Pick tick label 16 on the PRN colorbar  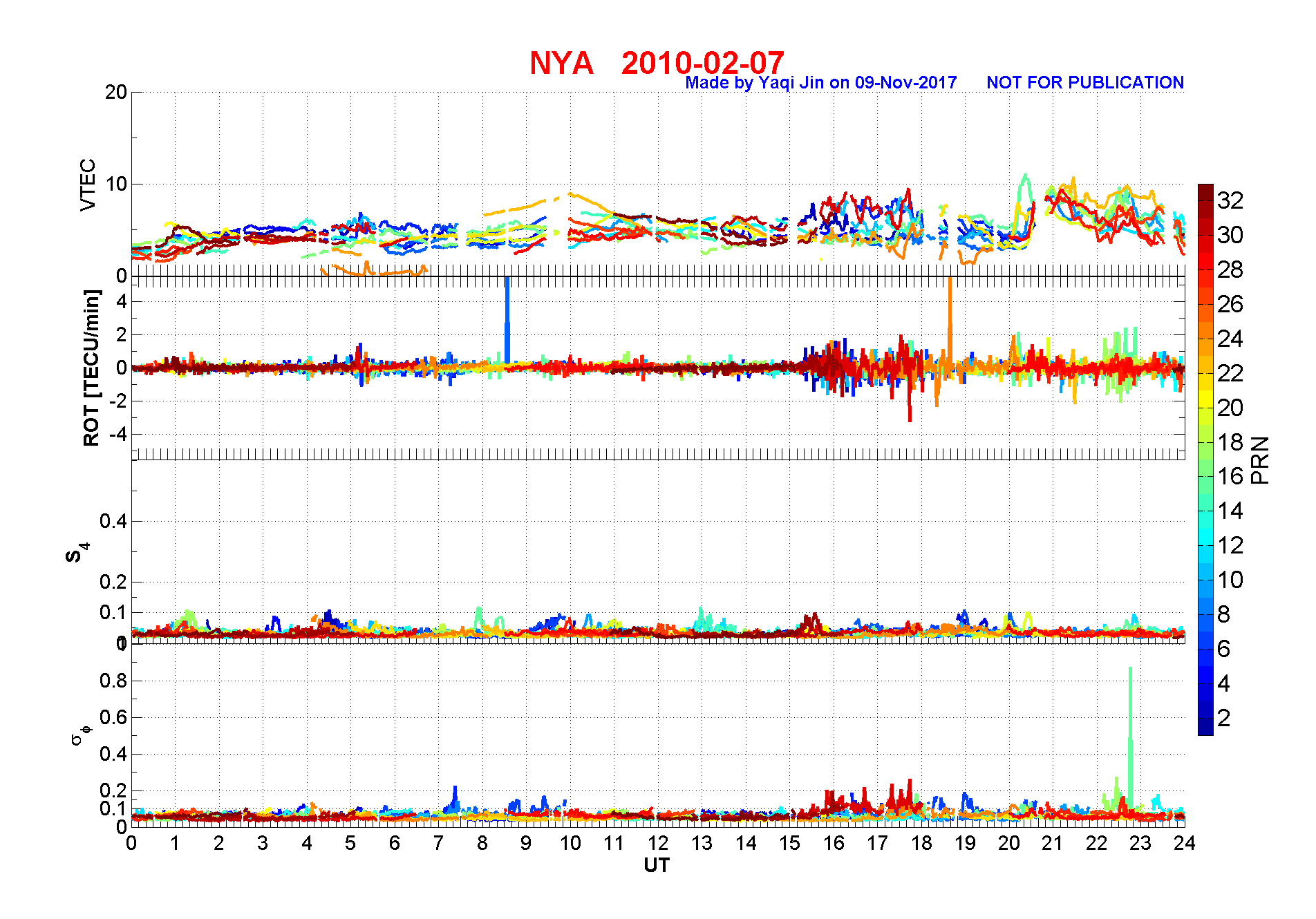pyautogui.click(x=1230, y=476)
